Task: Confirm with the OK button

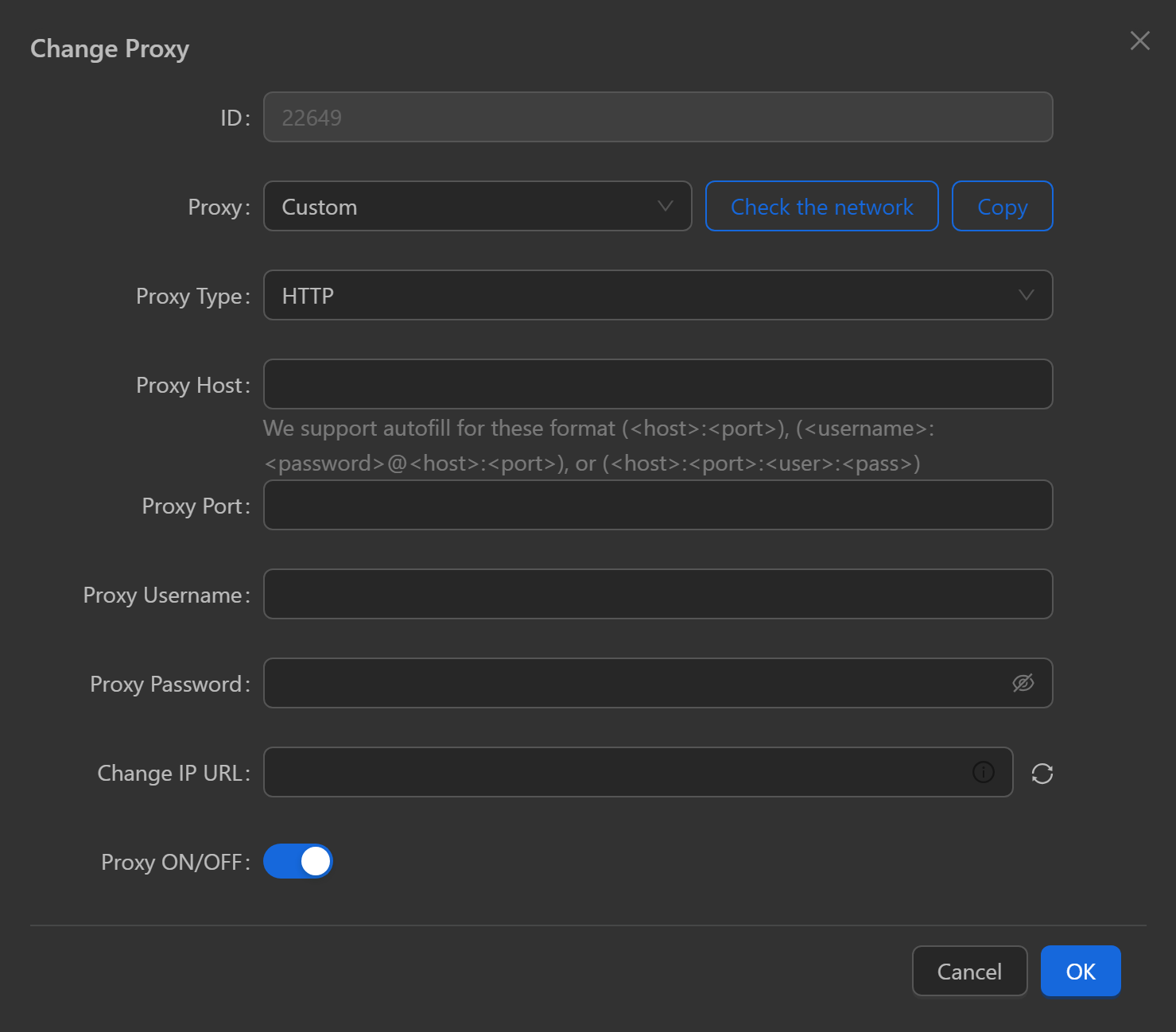Action: (x=1080, y=971)
